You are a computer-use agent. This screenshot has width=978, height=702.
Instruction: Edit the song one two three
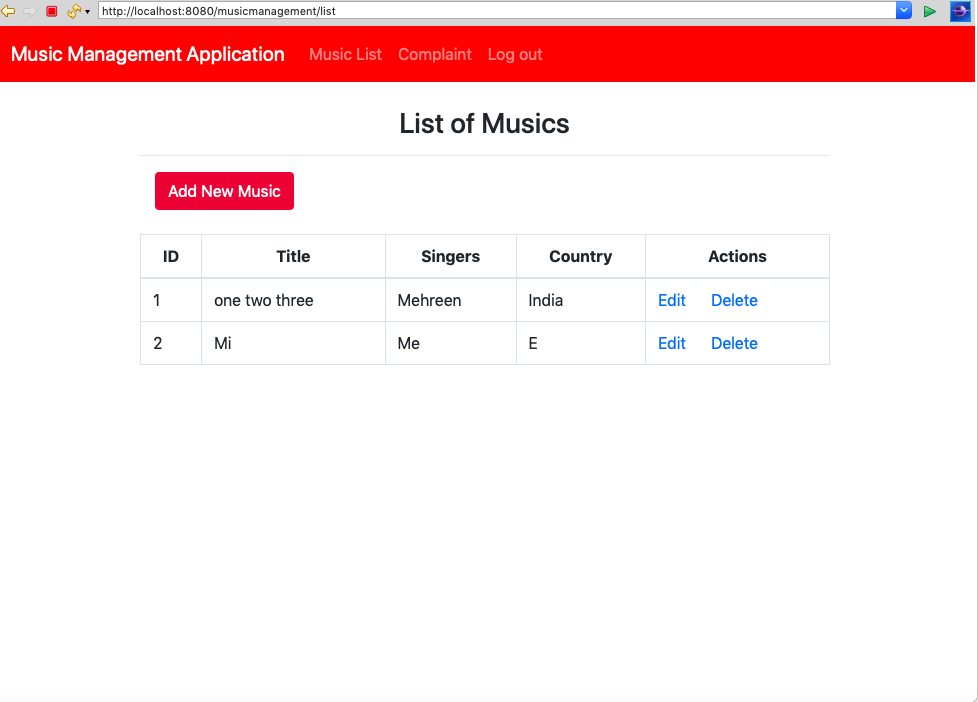point(671,300)
